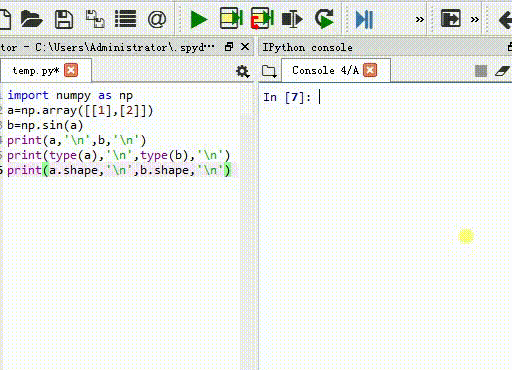Run file with green play button
This screenshot has height=370, width=512.
click(199, 19)
